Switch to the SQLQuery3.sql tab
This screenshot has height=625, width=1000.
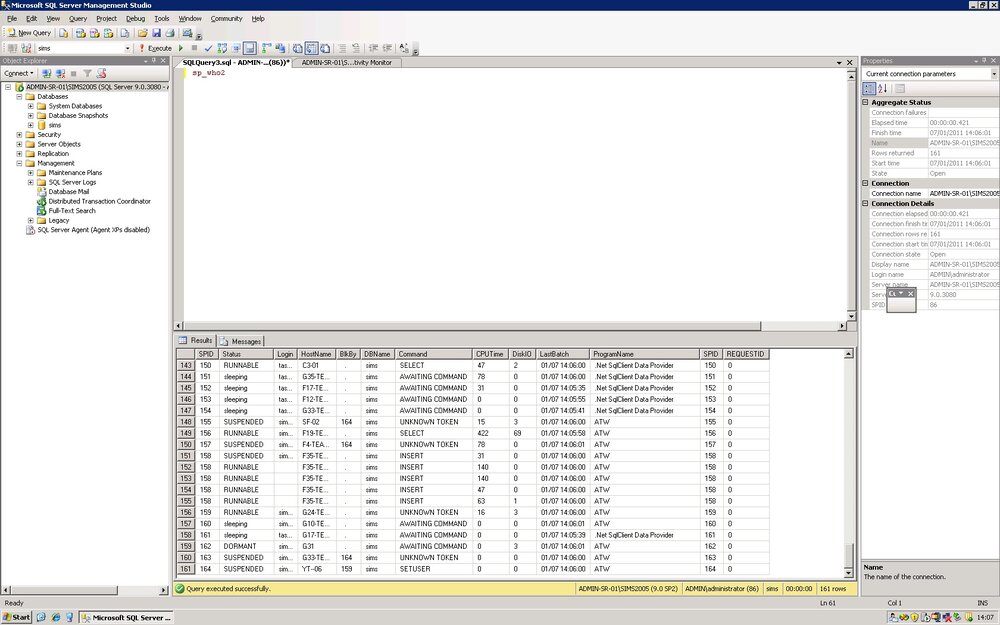click(236, 62)
